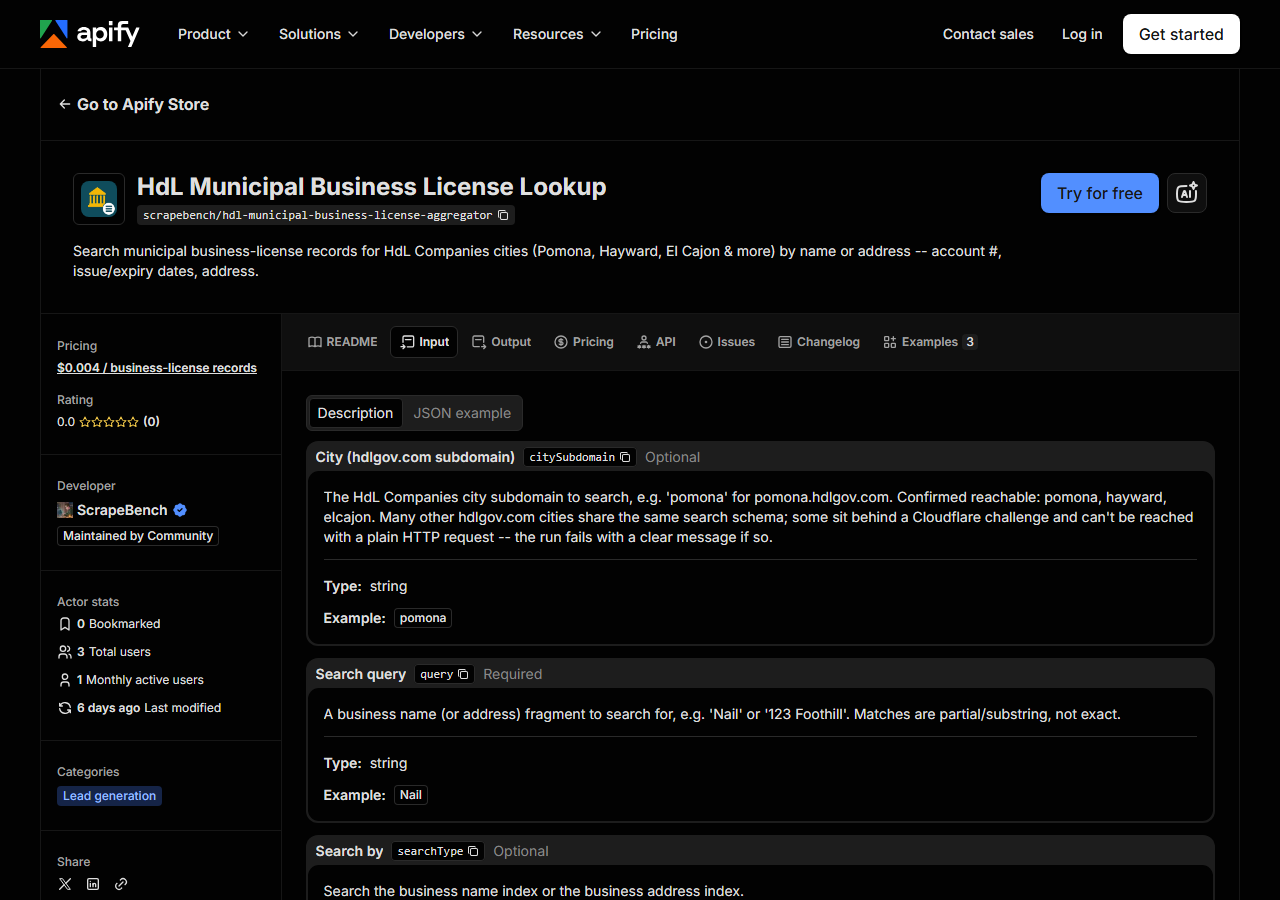Image resolution: width=1280 pixels, height=900 pixels.
Task: Click the HdL Municipal Business License Lookup title
Action: 372,187
